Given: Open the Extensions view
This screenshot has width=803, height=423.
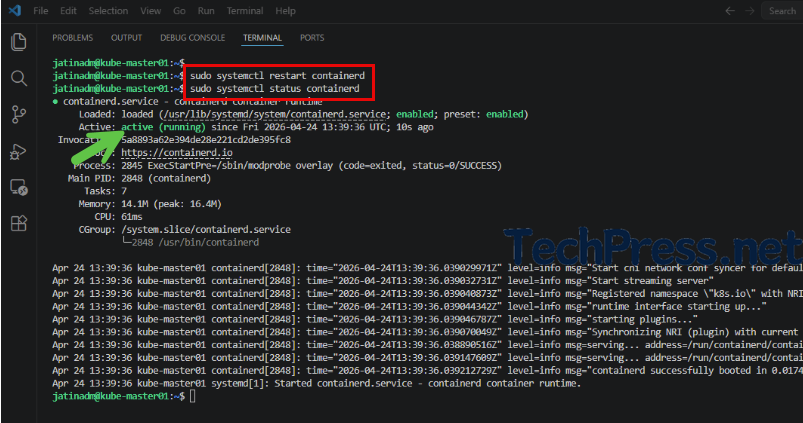Looking at the screenshot, I should click(19, 223).
